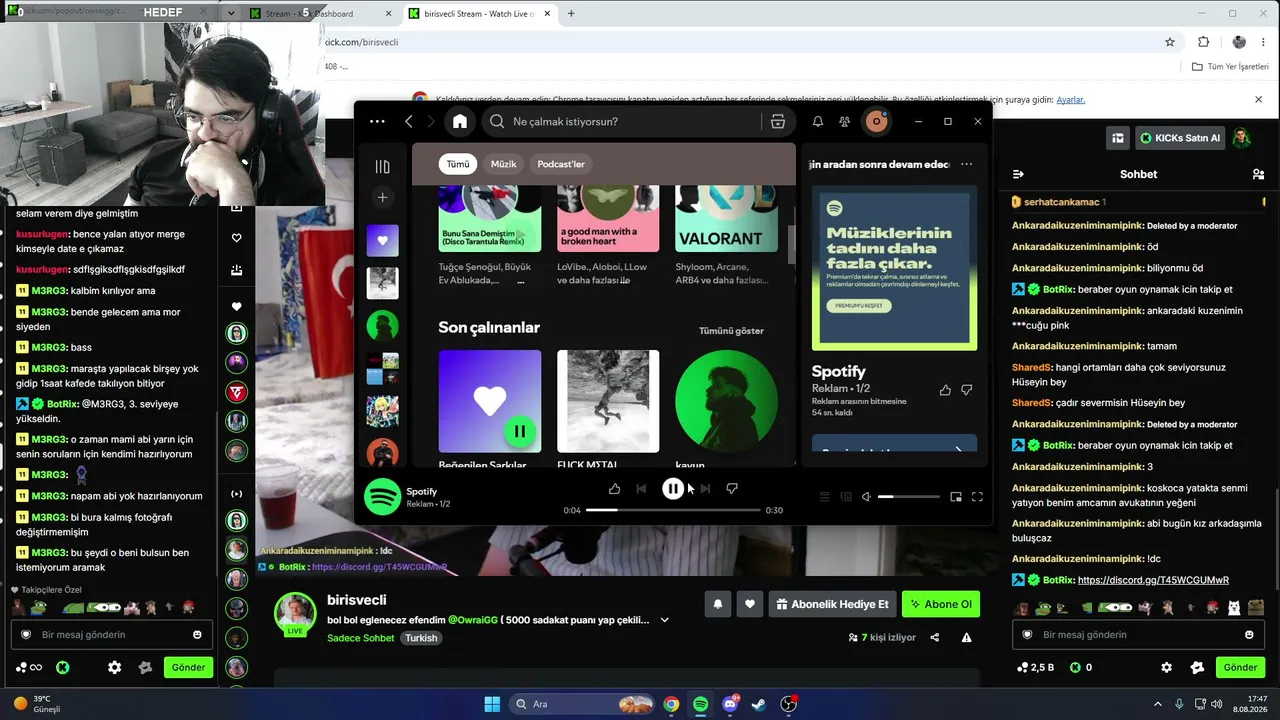1280x720 pixels.
Task: Create a new playlist with plus icon
Action: tap(382, 197)
